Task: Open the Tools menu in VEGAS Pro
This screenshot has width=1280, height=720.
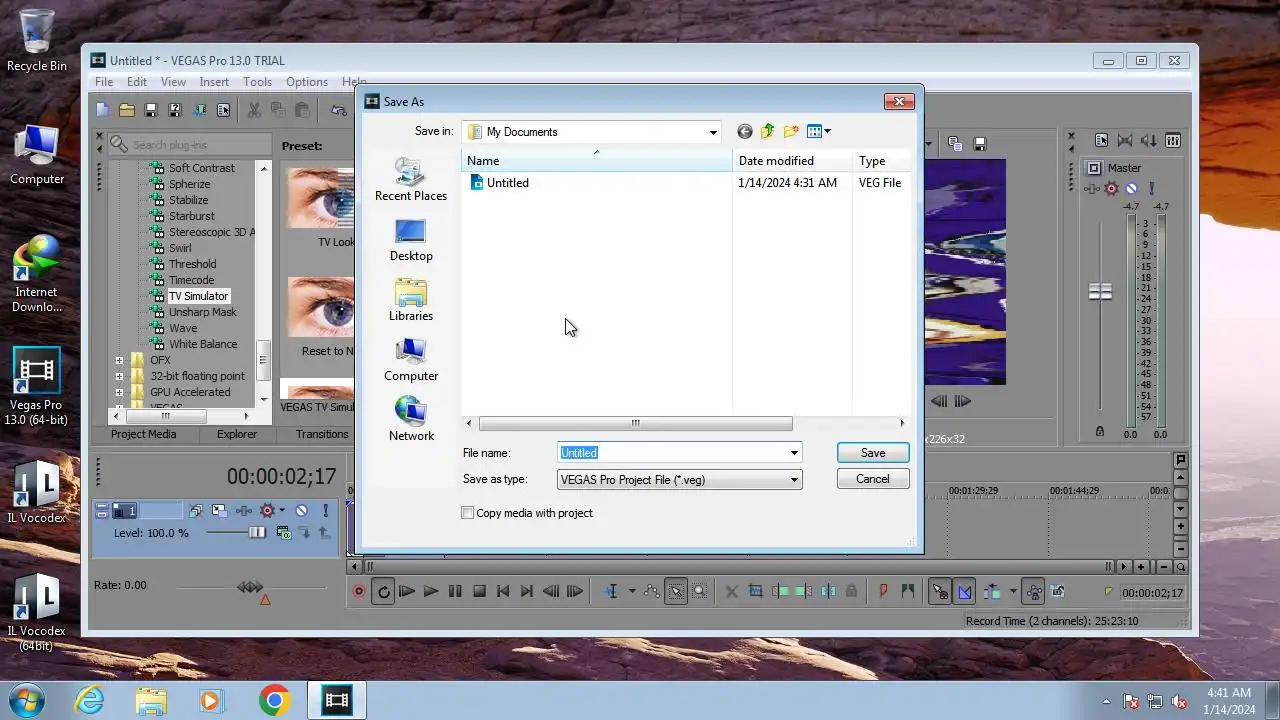Action: [257, 82]
